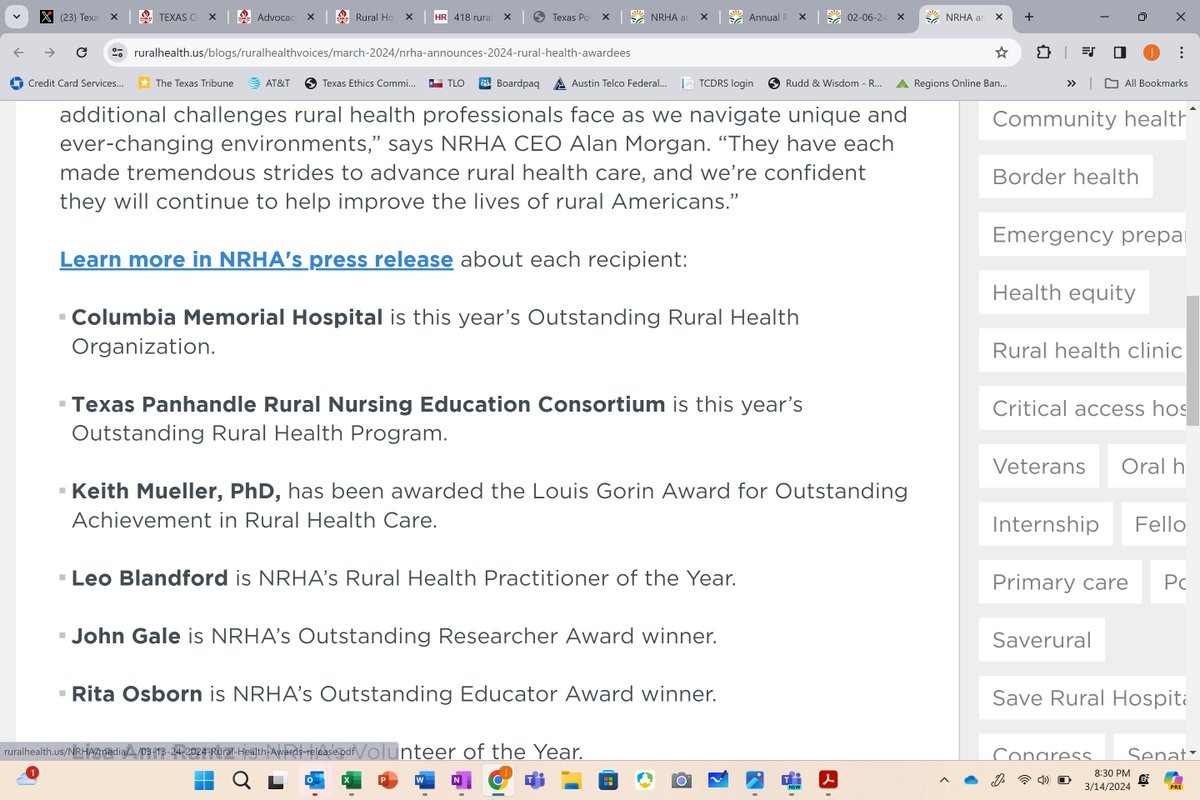Open The Texas Tribune bookmark
This screenshot has width=1200, height=800.
187,83
